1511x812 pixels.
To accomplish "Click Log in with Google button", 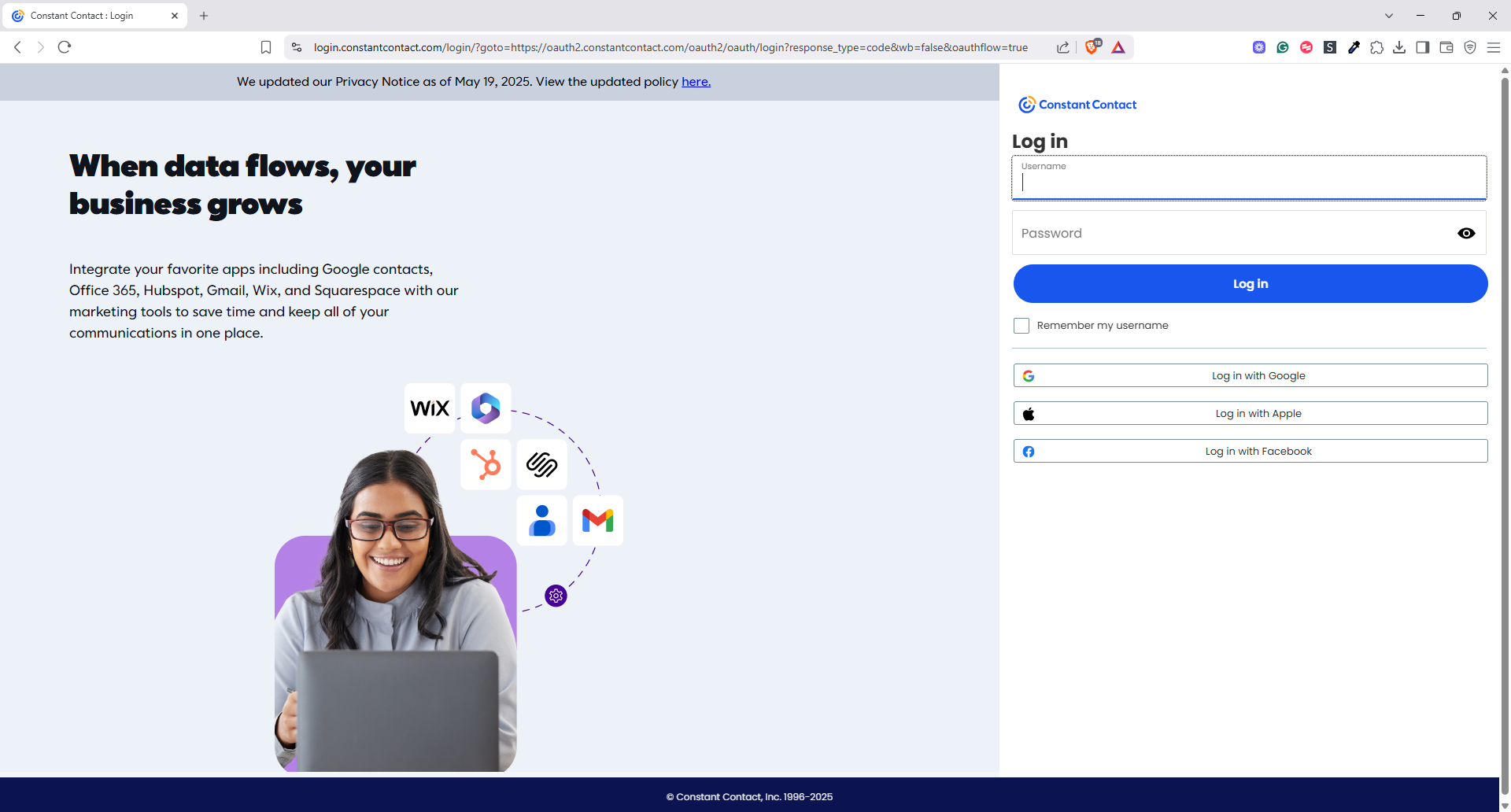I will (x=1251, y=375).
